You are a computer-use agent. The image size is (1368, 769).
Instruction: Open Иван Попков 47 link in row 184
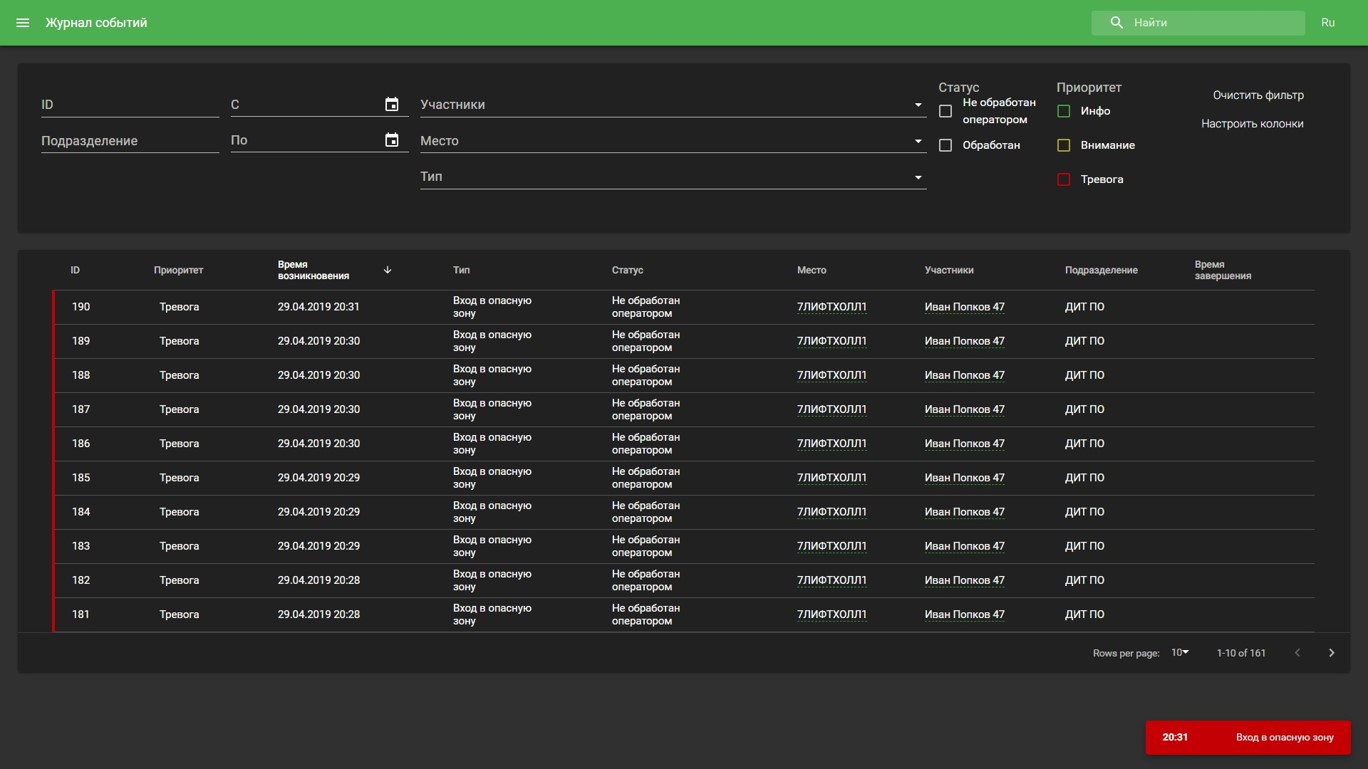pyautogui.click(x=964, y=512)
